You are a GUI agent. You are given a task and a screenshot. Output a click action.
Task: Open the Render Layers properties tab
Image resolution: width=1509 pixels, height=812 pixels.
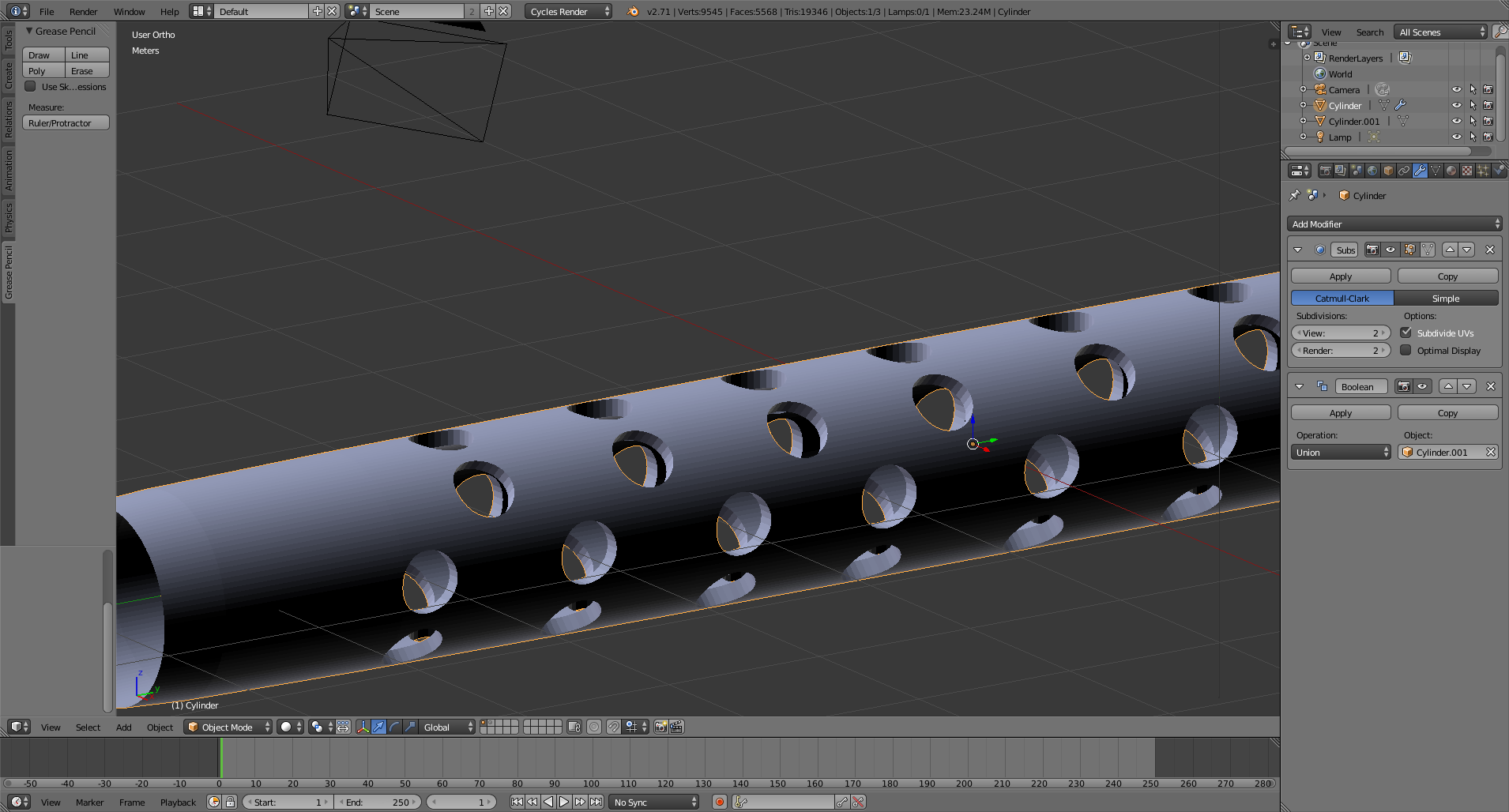pos(1341,171)
